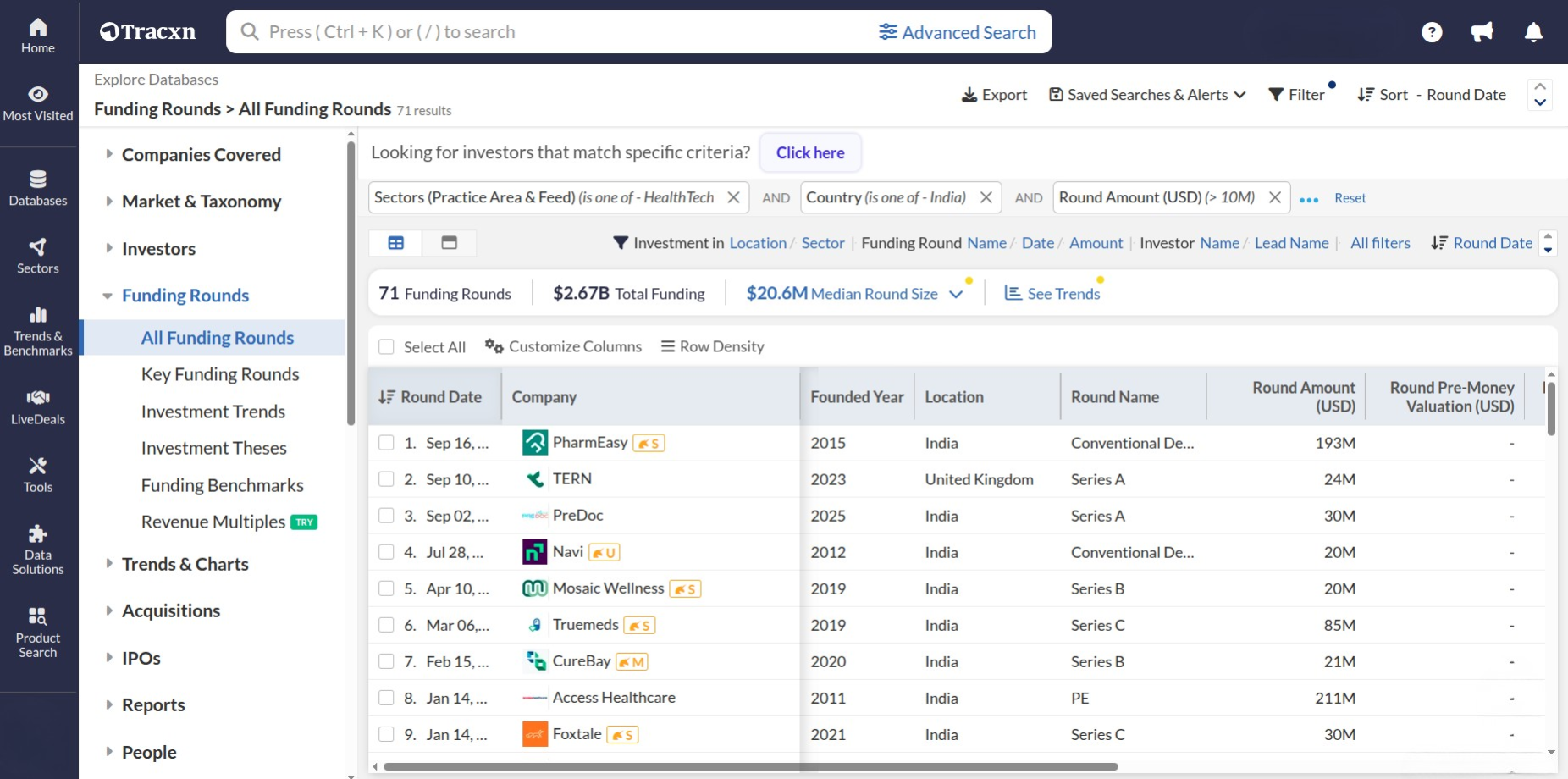Click the help question mark icon
This screenshot has height=779, width=1568.
pyautogui.click(x=1433, y=31)
